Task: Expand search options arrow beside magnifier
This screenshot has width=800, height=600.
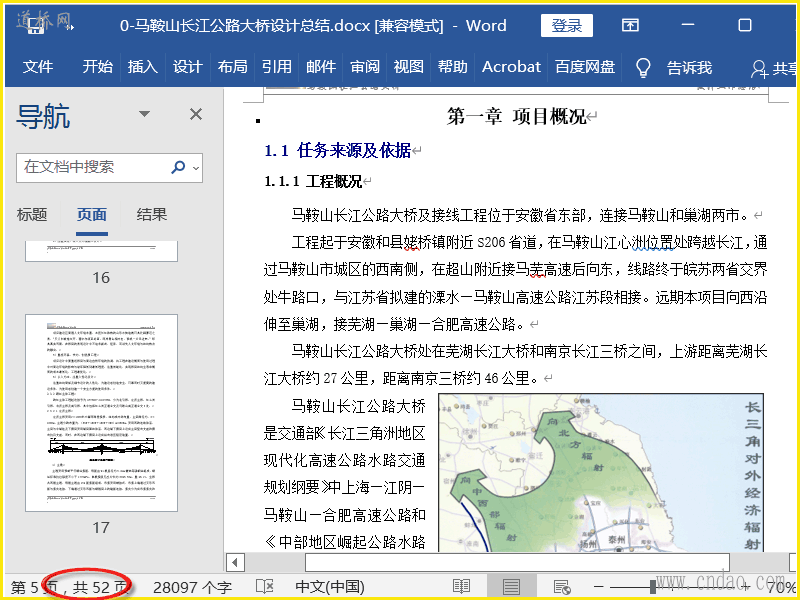Action: pos(196,167)
